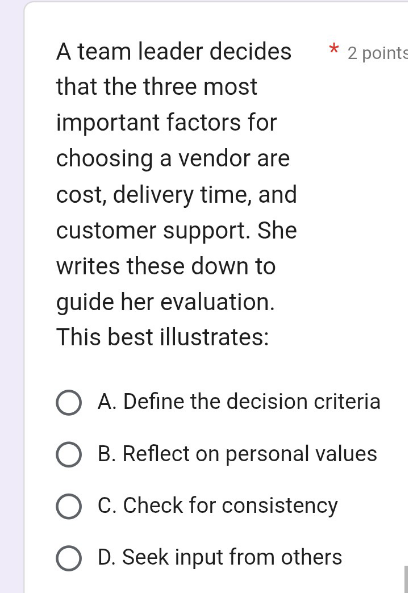Click the 'that the three most' line

157,87
